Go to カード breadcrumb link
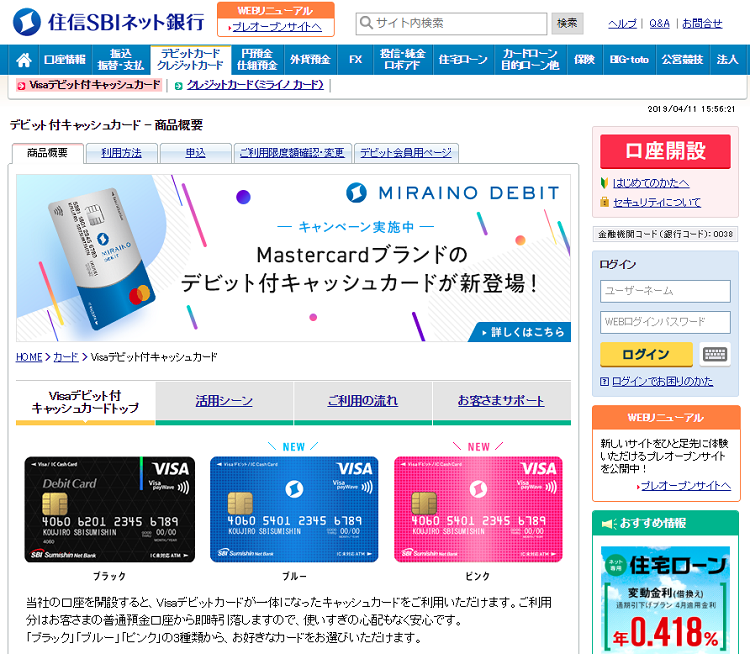The width and height of the screenshot is (750, 654). (66, 357)
